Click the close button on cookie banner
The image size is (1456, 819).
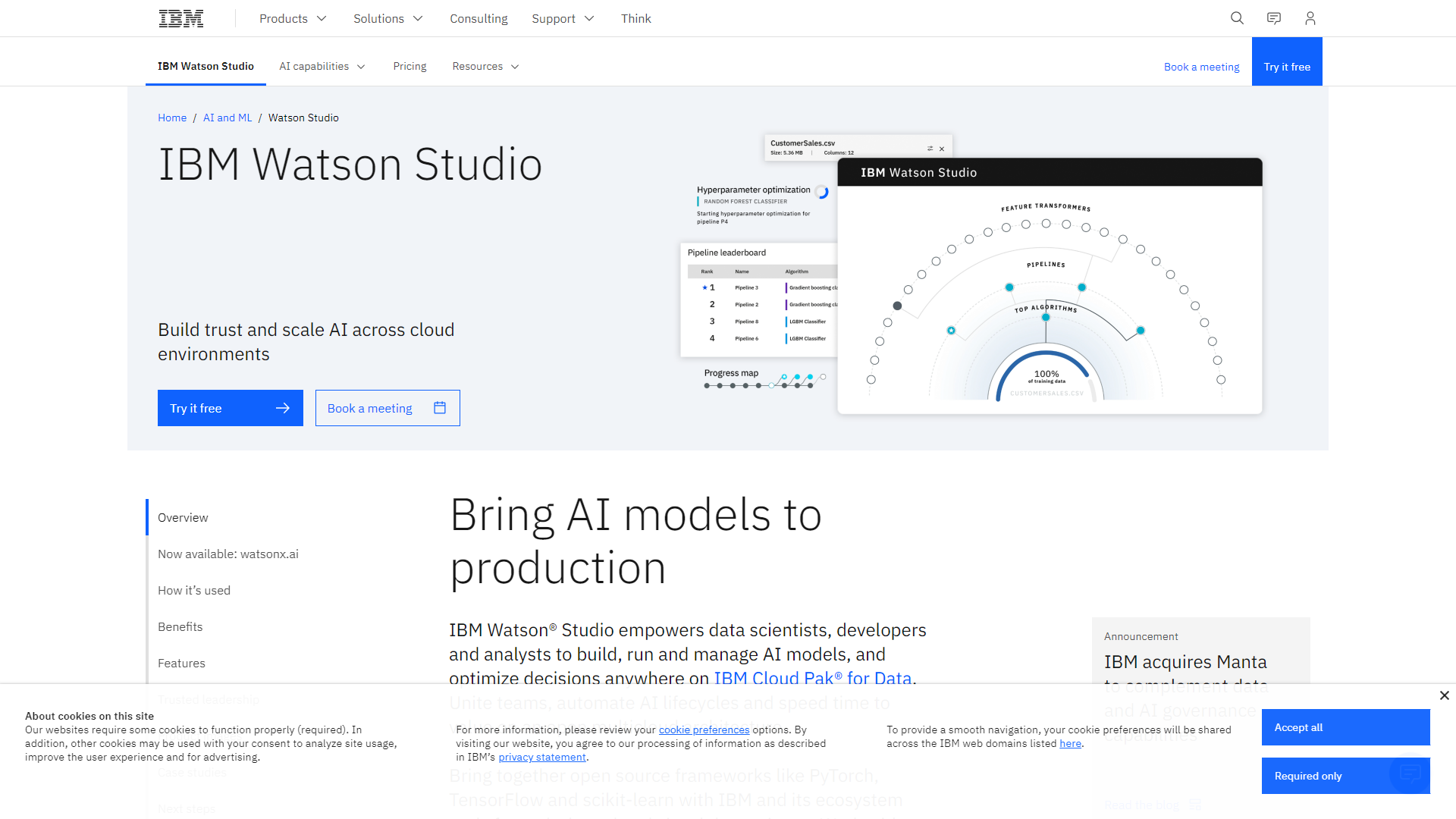click(1445, 695)
